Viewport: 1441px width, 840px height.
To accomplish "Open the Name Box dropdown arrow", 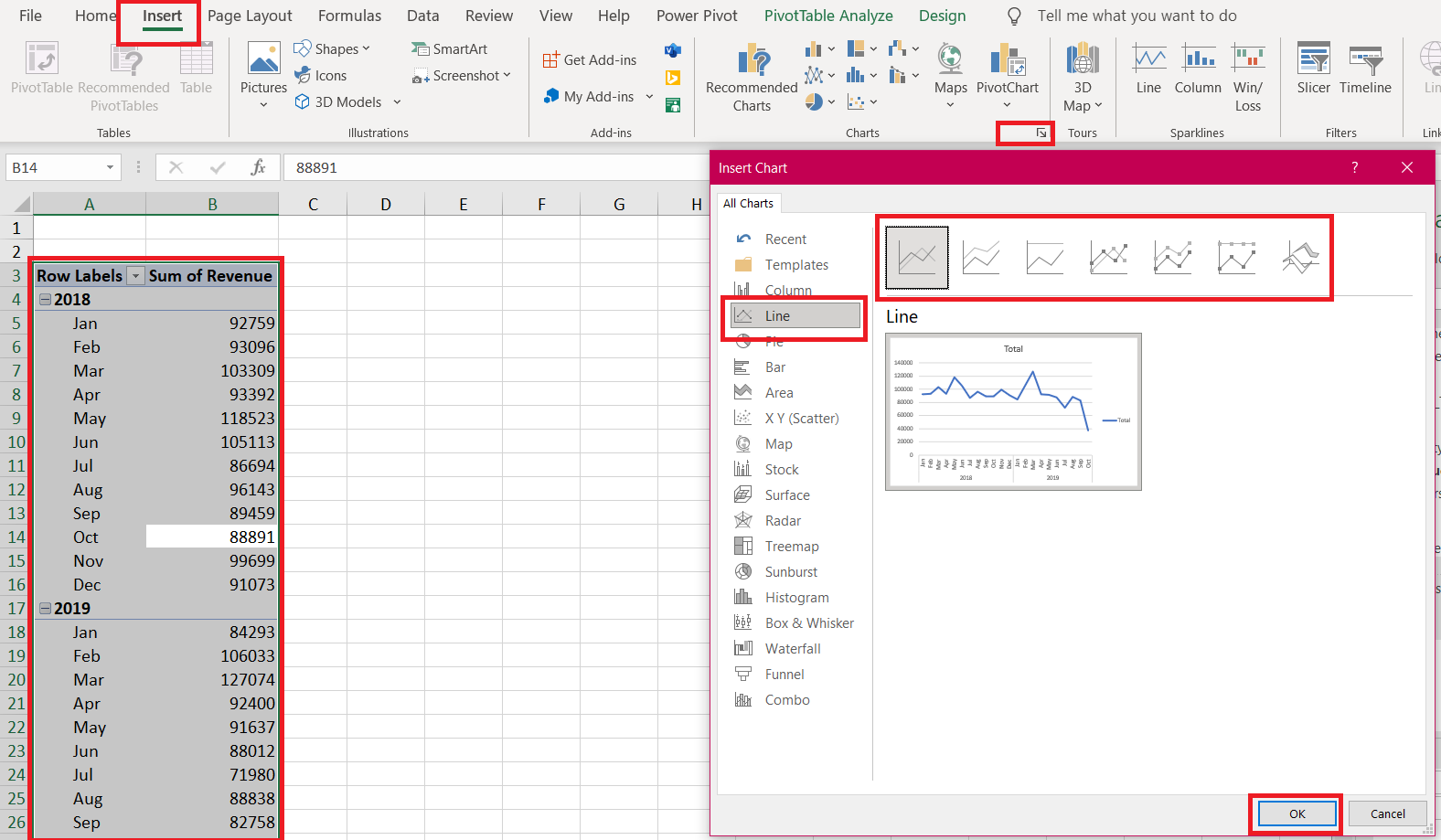I will tap(110, 167).
